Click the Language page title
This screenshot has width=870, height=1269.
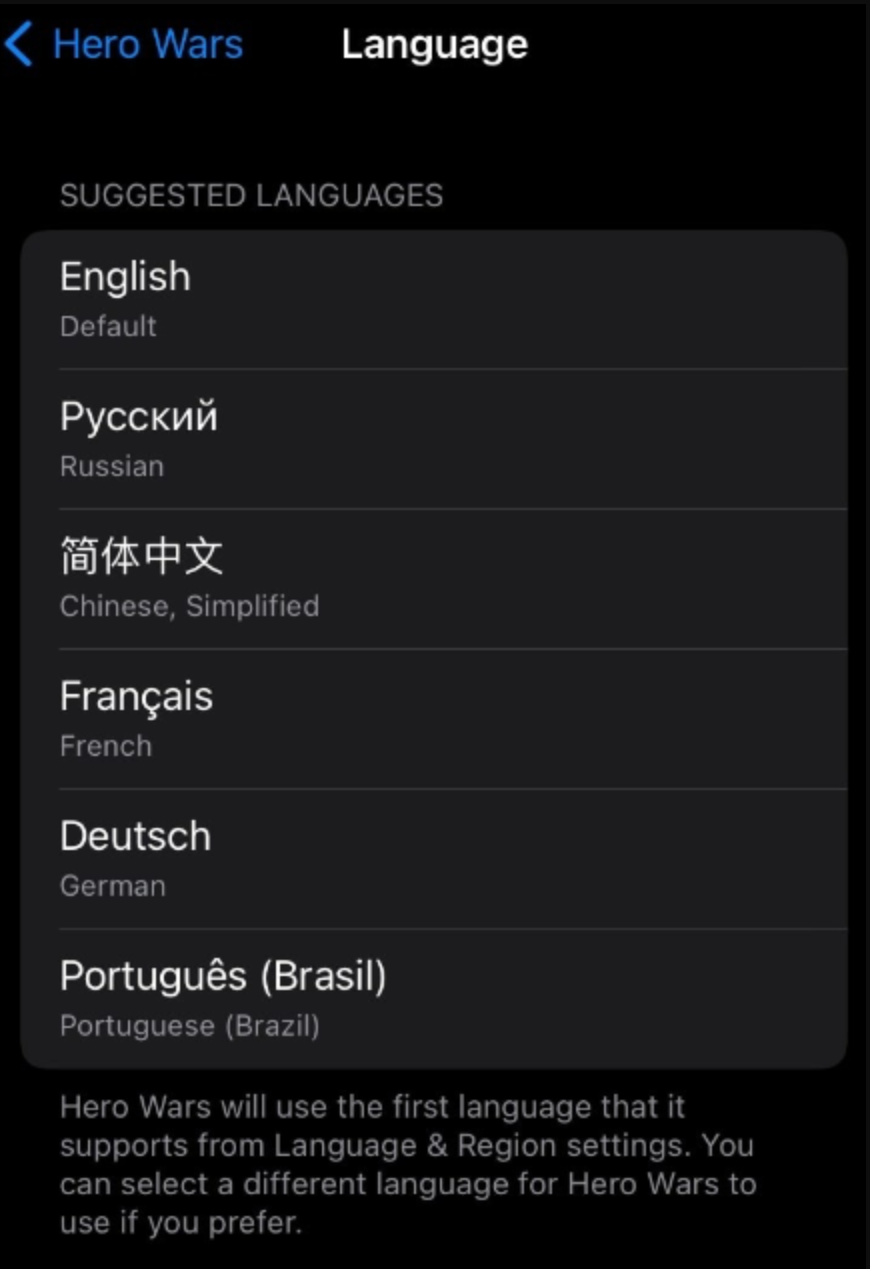[x=434, y=45]
